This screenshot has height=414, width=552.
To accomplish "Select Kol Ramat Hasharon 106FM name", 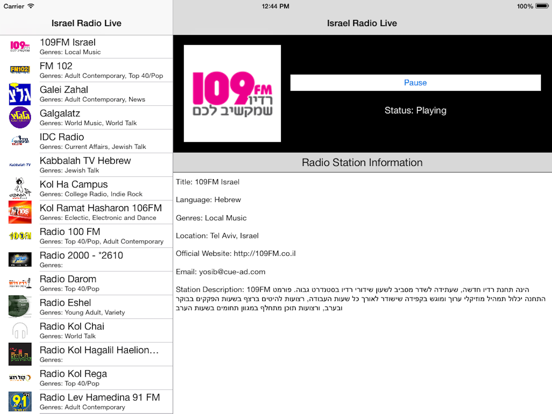I will [x=101, y=208].
